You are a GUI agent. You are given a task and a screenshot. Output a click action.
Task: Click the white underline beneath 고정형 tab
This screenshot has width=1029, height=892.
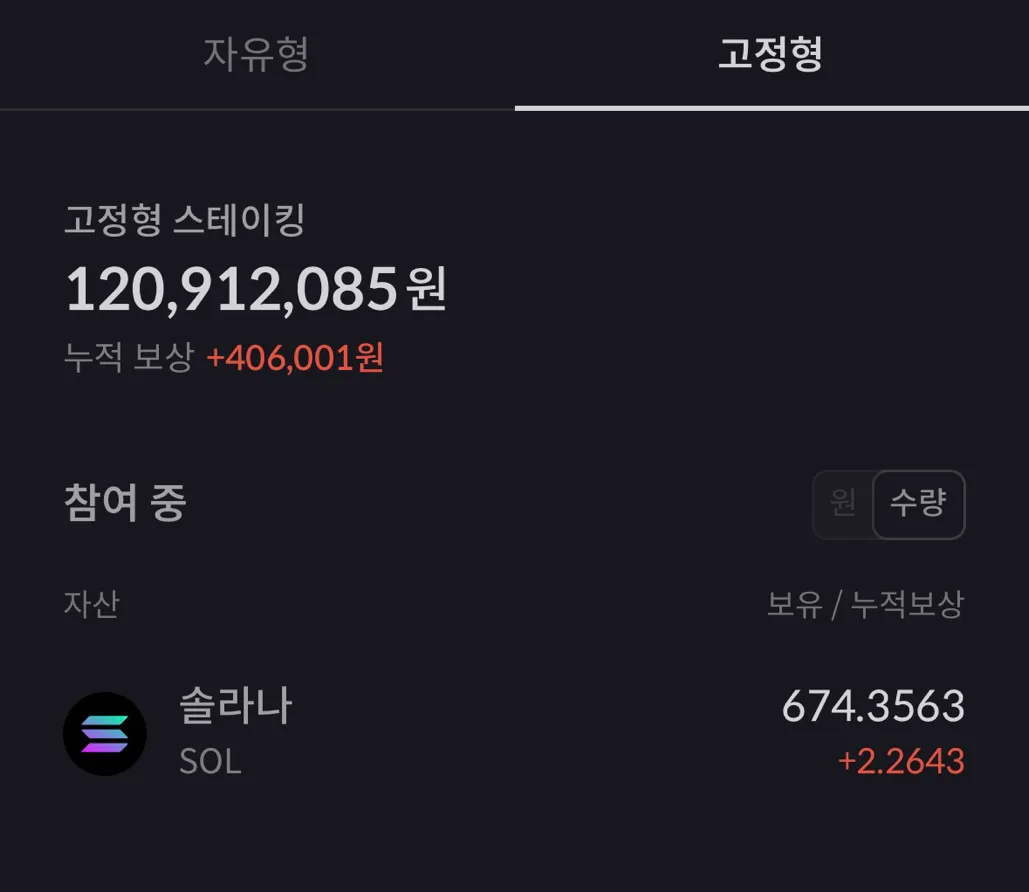pyautogui.click(x=771, y=107)
